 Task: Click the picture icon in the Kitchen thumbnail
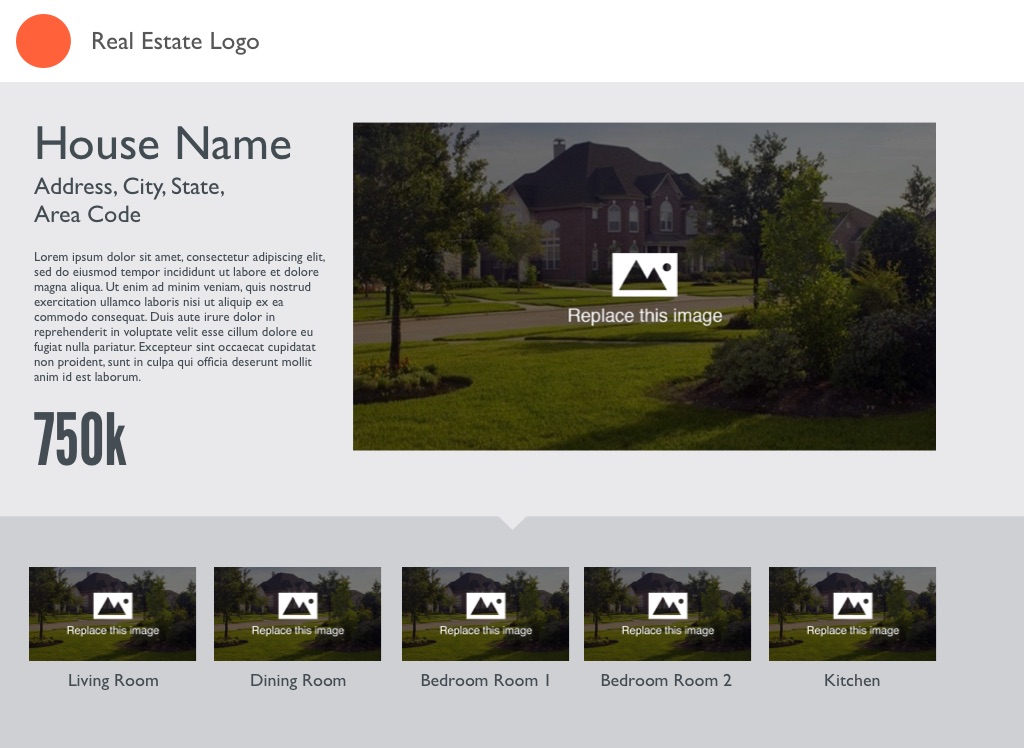coord(853,606)
